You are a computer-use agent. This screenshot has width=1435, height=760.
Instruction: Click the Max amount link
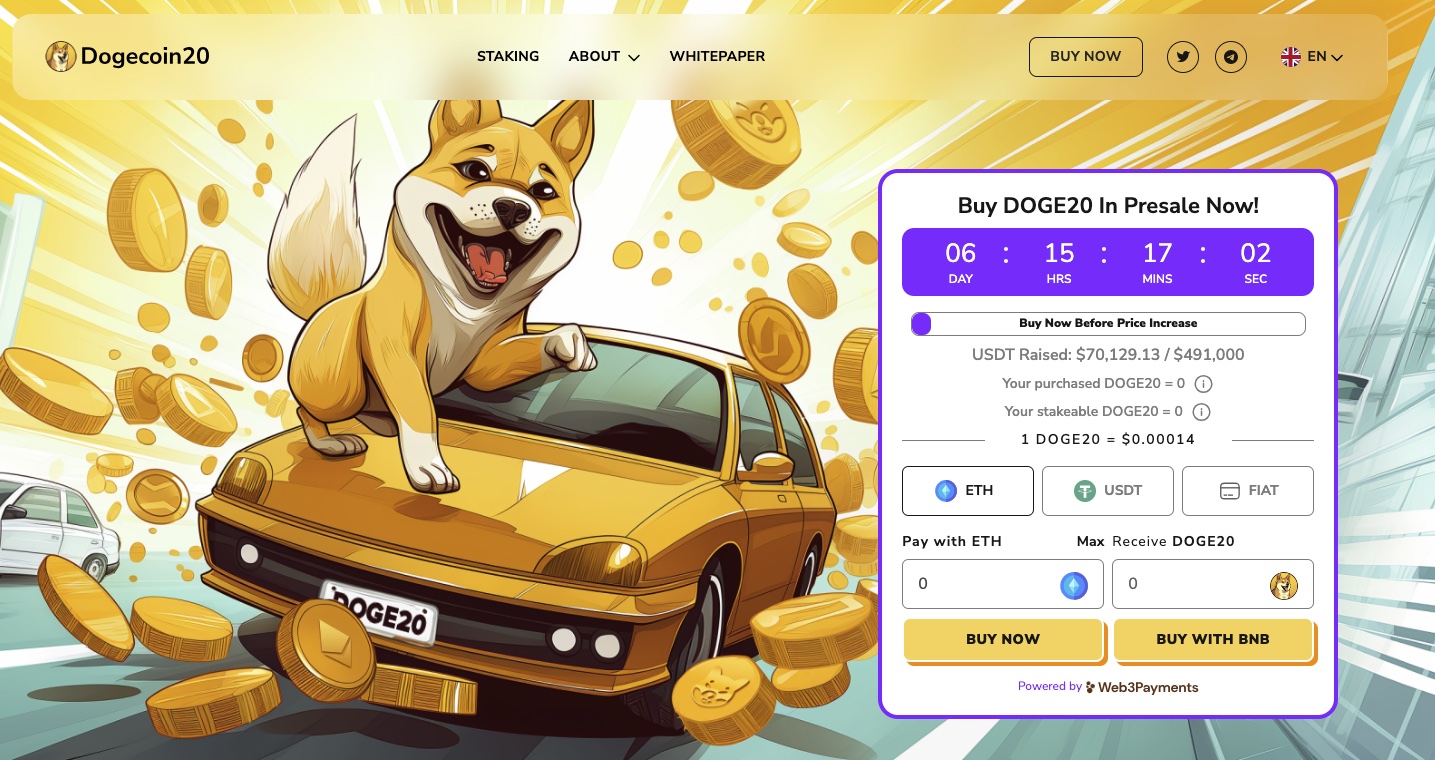(1090, 542)
